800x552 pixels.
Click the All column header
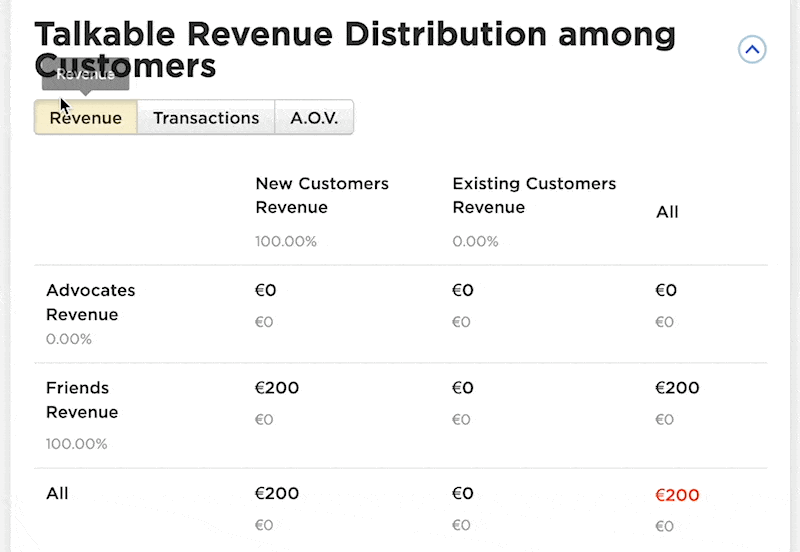pyautogui.click(x=667, y=212)
